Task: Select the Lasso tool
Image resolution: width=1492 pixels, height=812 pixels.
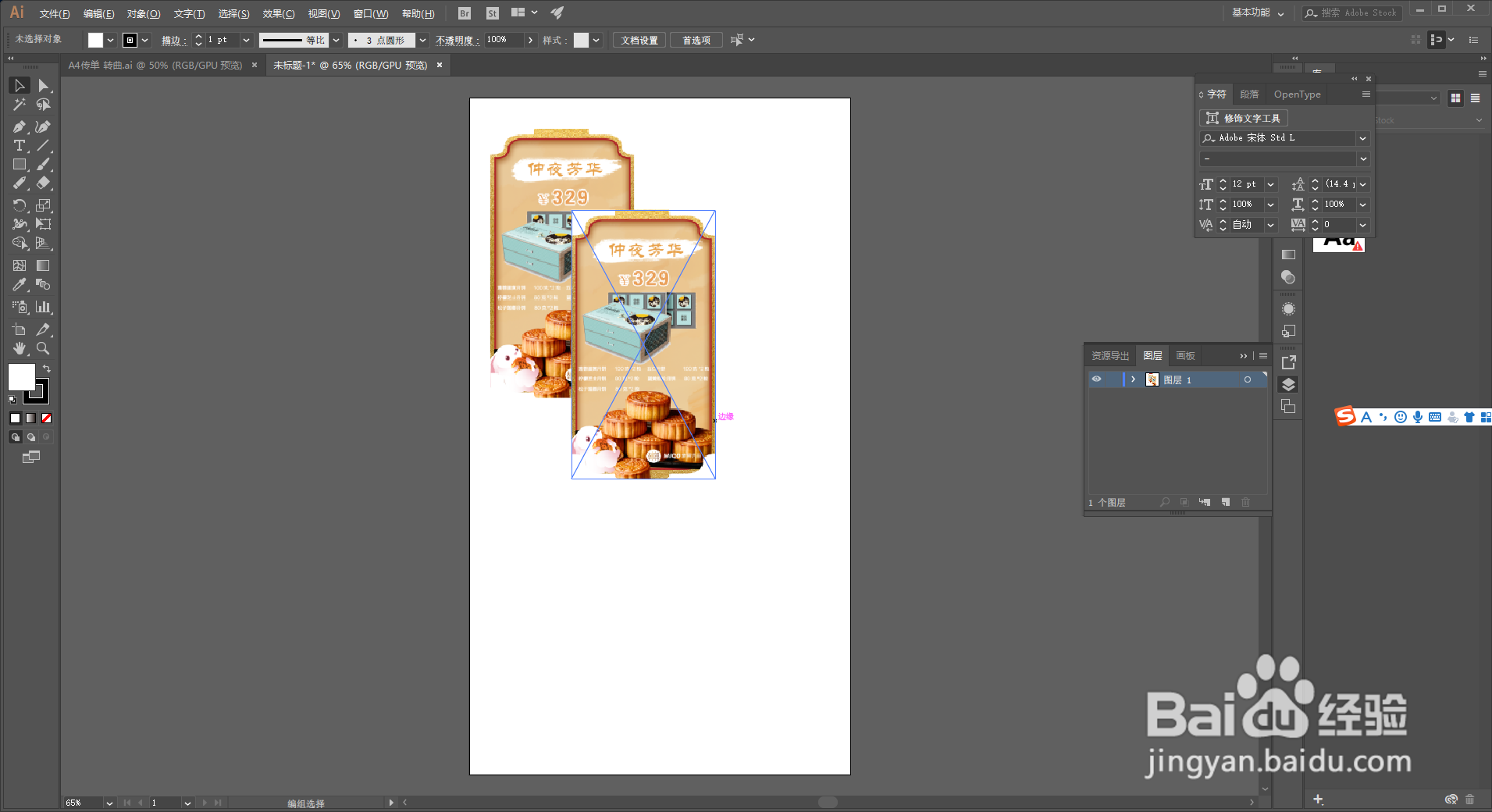Action: point(44,105)
